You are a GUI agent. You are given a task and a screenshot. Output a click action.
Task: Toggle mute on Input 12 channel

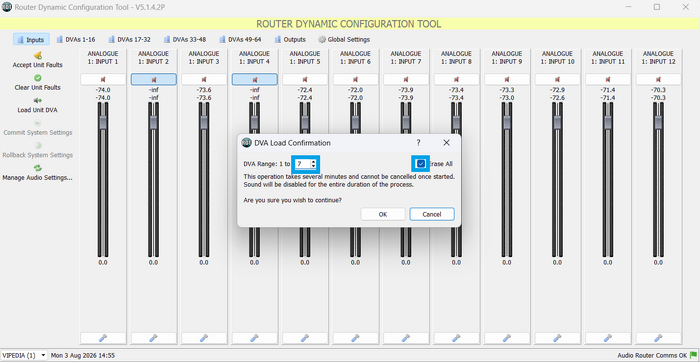click(x=658, y=79)
